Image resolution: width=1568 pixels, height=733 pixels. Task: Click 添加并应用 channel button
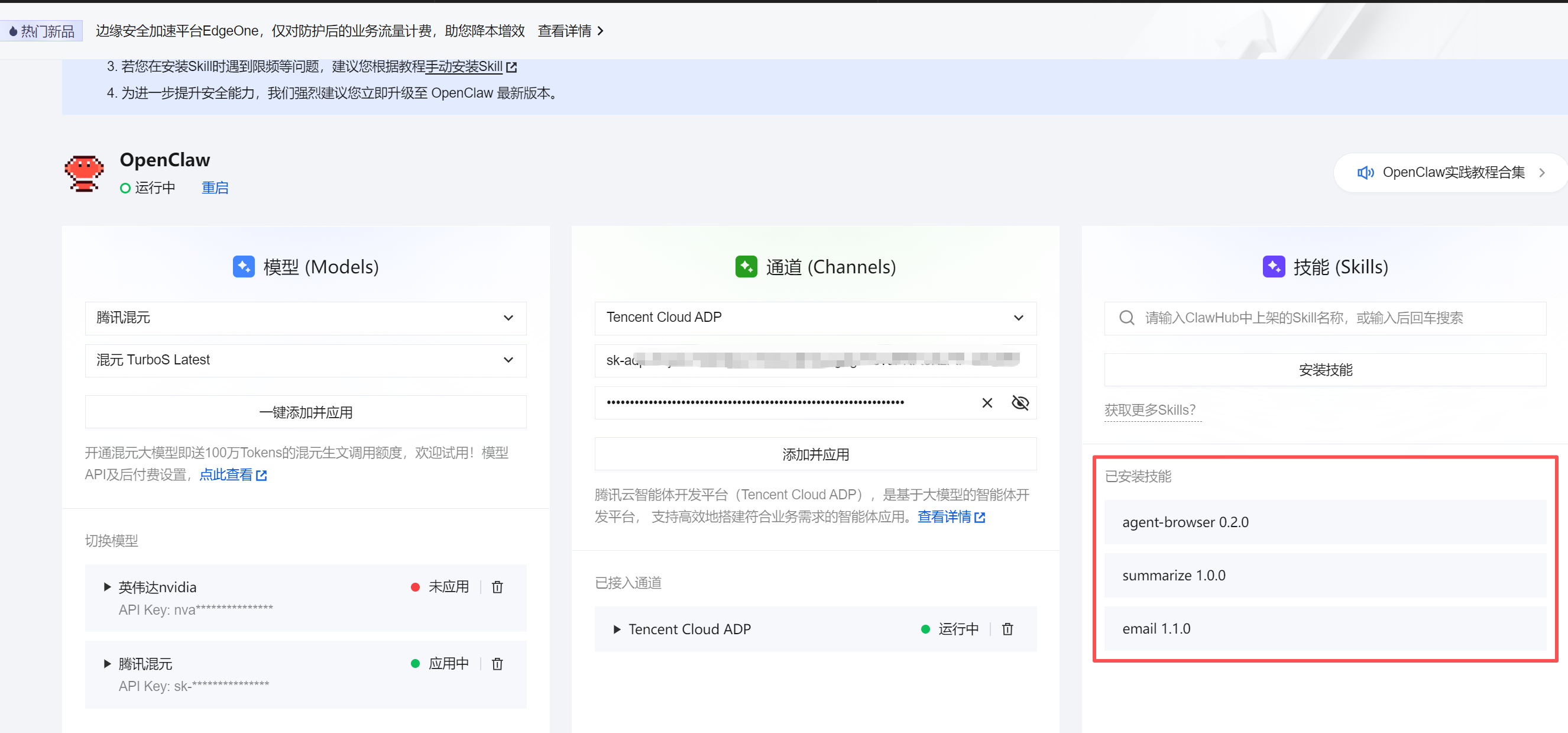(815, 454)
